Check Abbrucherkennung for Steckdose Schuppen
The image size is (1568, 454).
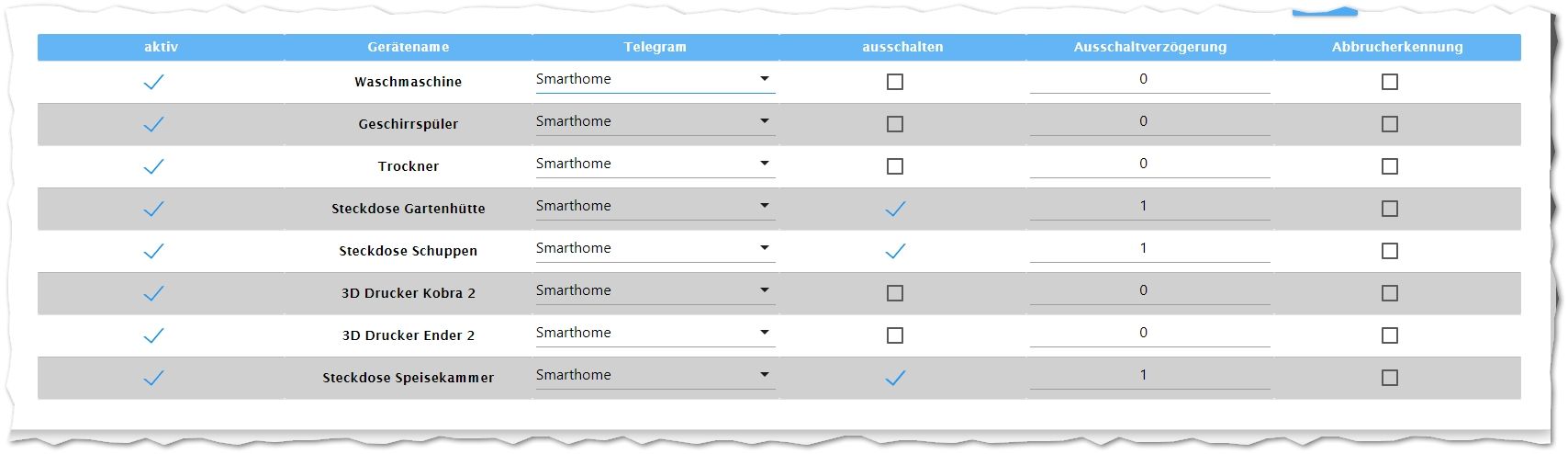1390,251
